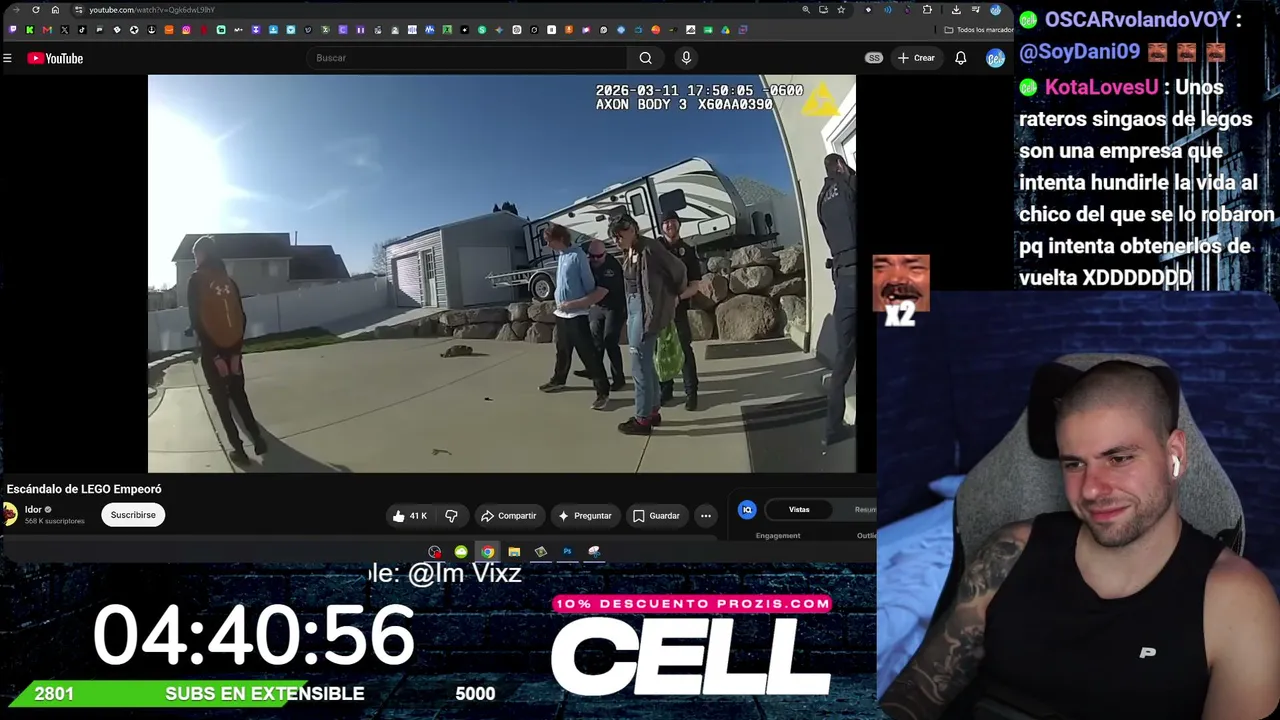Viewport: 1280px width, 720px height.
Task: Click the SS badge beside Crear
Action: point(874,58)
